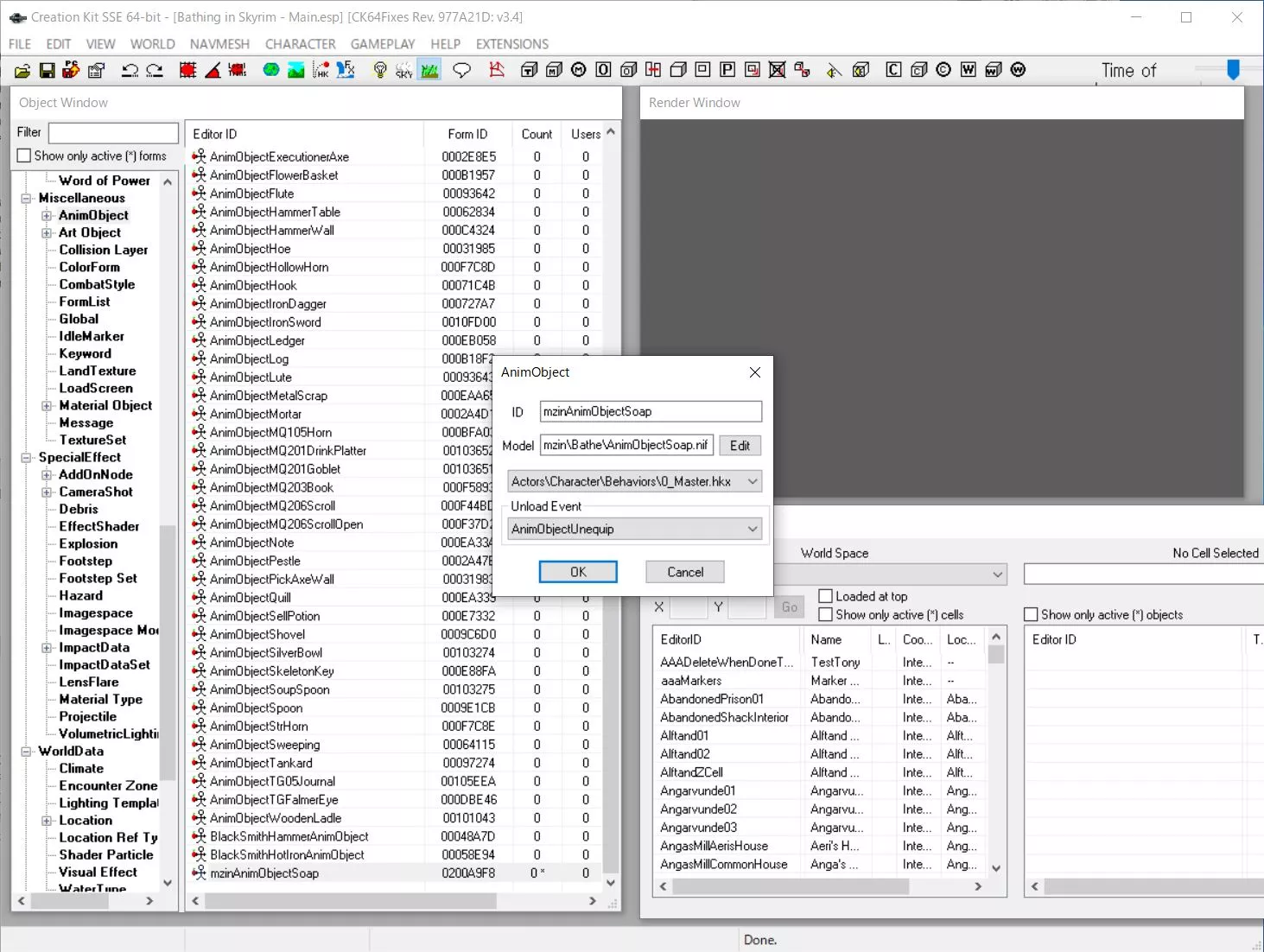Screen dimensions: 1264x952
Task: Open the WORLD menu
Action: (153, 44)
